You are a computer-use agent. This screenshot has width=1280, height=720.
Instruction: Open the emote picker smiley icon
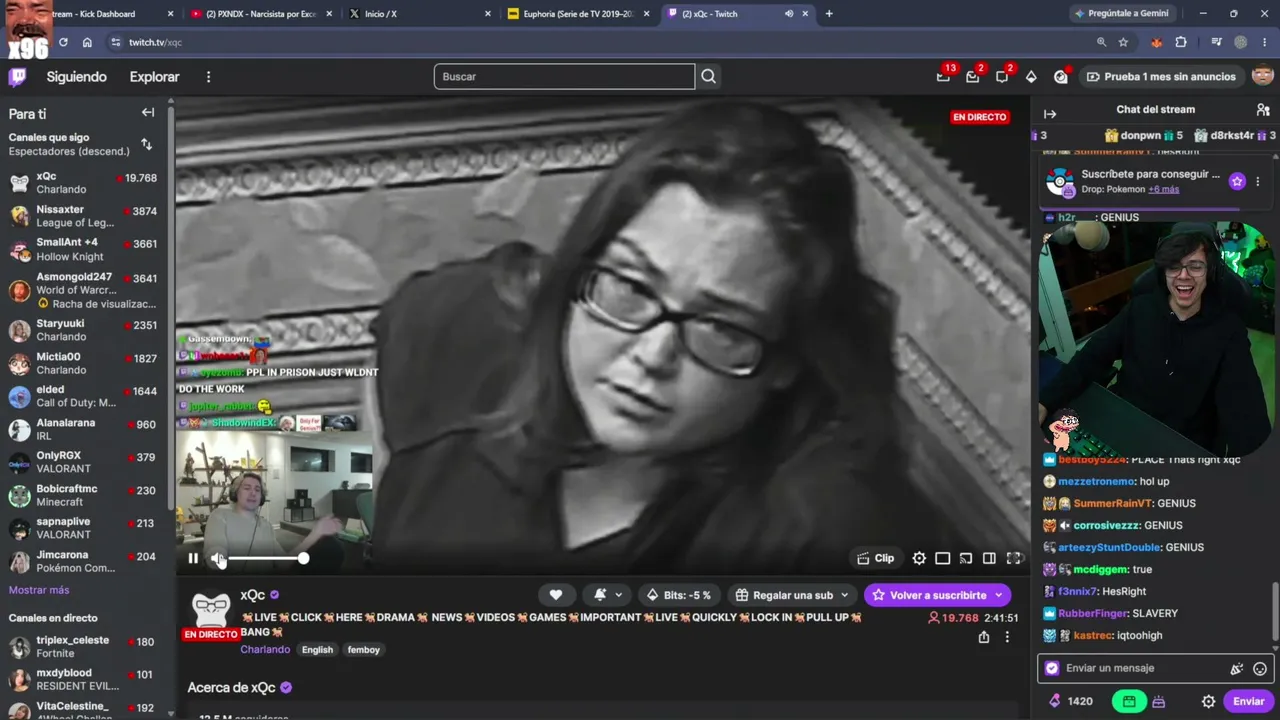tap(1260, 668)
